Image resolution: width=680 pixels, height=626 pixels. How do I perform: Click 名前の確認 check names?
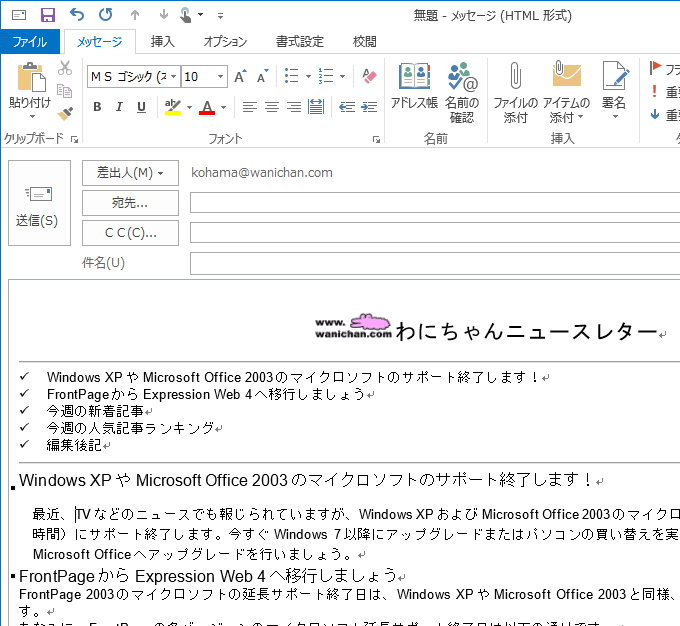[462, 93]
